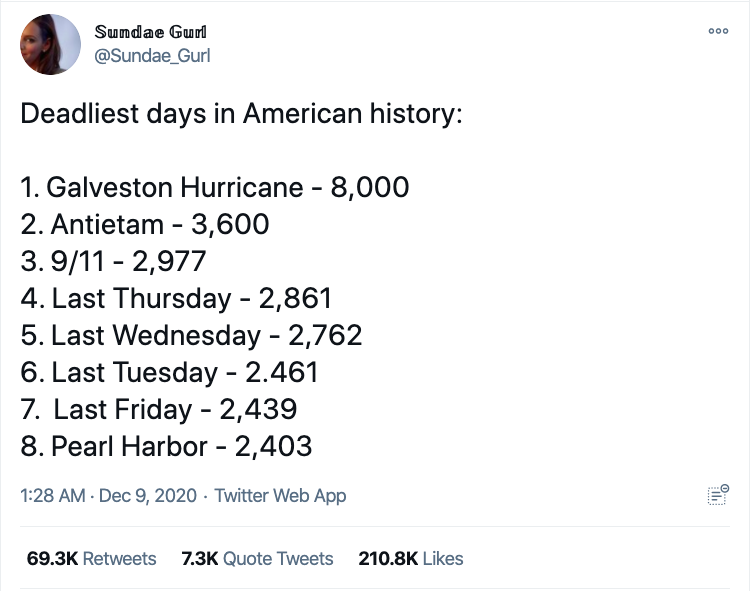This screenshot has width=750, height=591.
Task: Click the 1:28 AM timestamp
Action: pyautogui.click(x=52, y=495)
